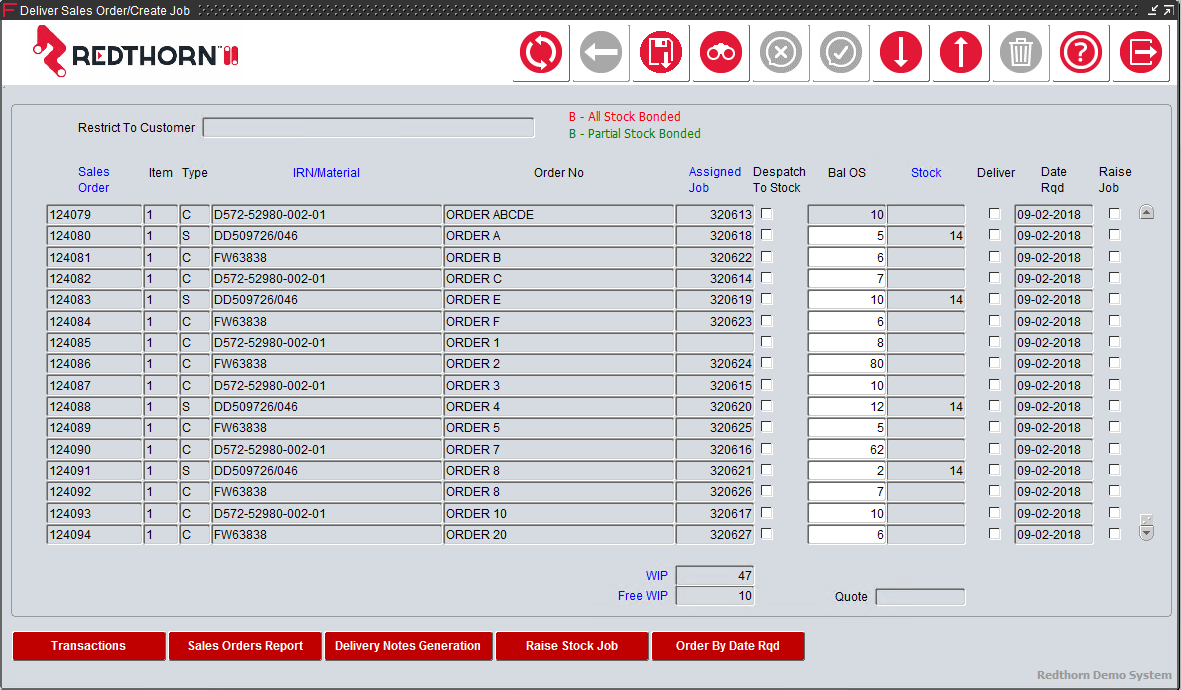This screenshot has height=690, width=1181.
Task: Click the grid scrollbar up arrow
Action: coord(1146,212)
